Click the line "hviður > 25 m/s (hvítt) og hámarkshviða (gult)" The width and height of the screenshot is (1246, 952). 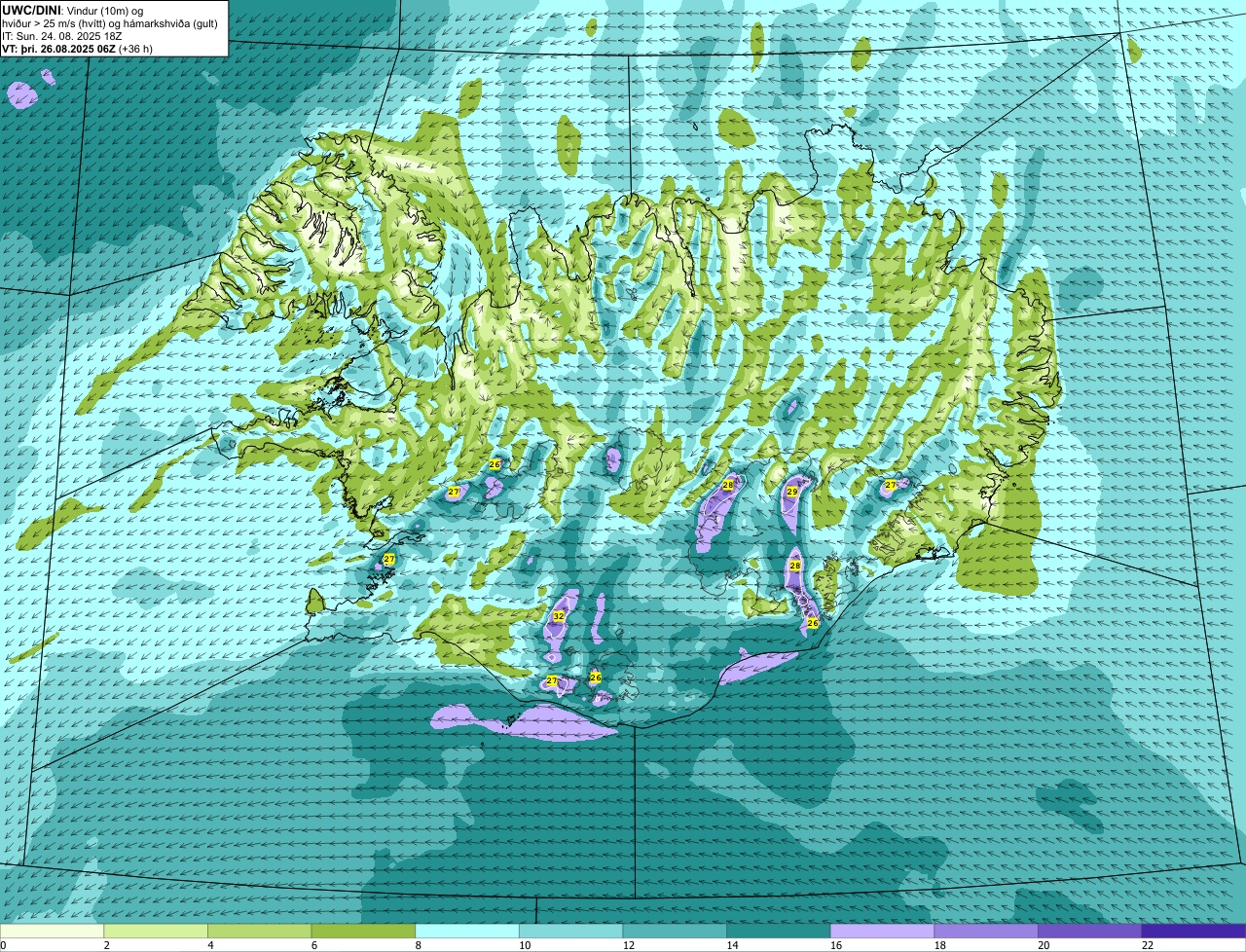click(x=110, y=23)
